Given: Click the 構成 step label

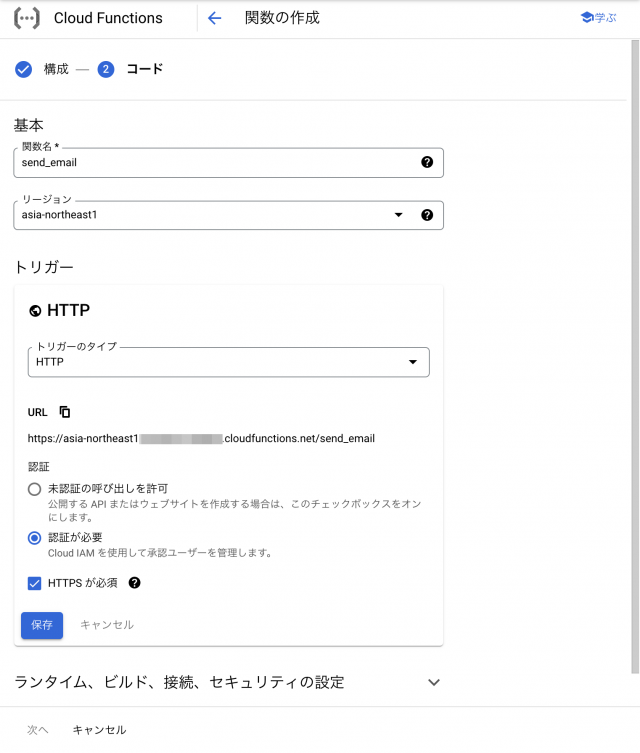Looking at the screenshot, I should [56, 69].
